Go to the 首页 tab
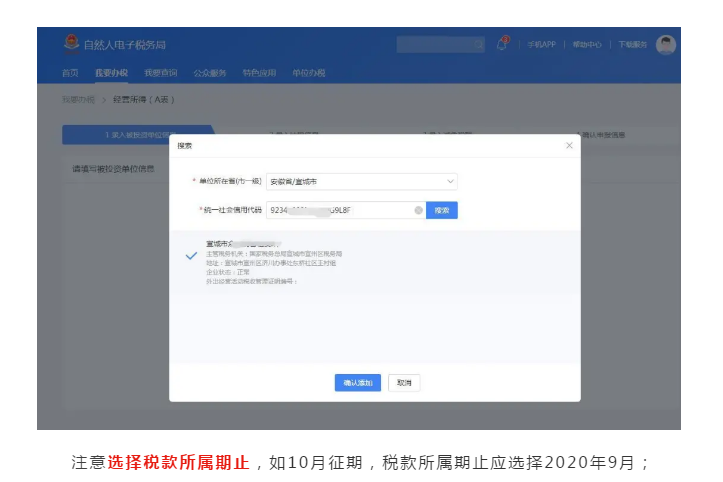 point(70,73)
